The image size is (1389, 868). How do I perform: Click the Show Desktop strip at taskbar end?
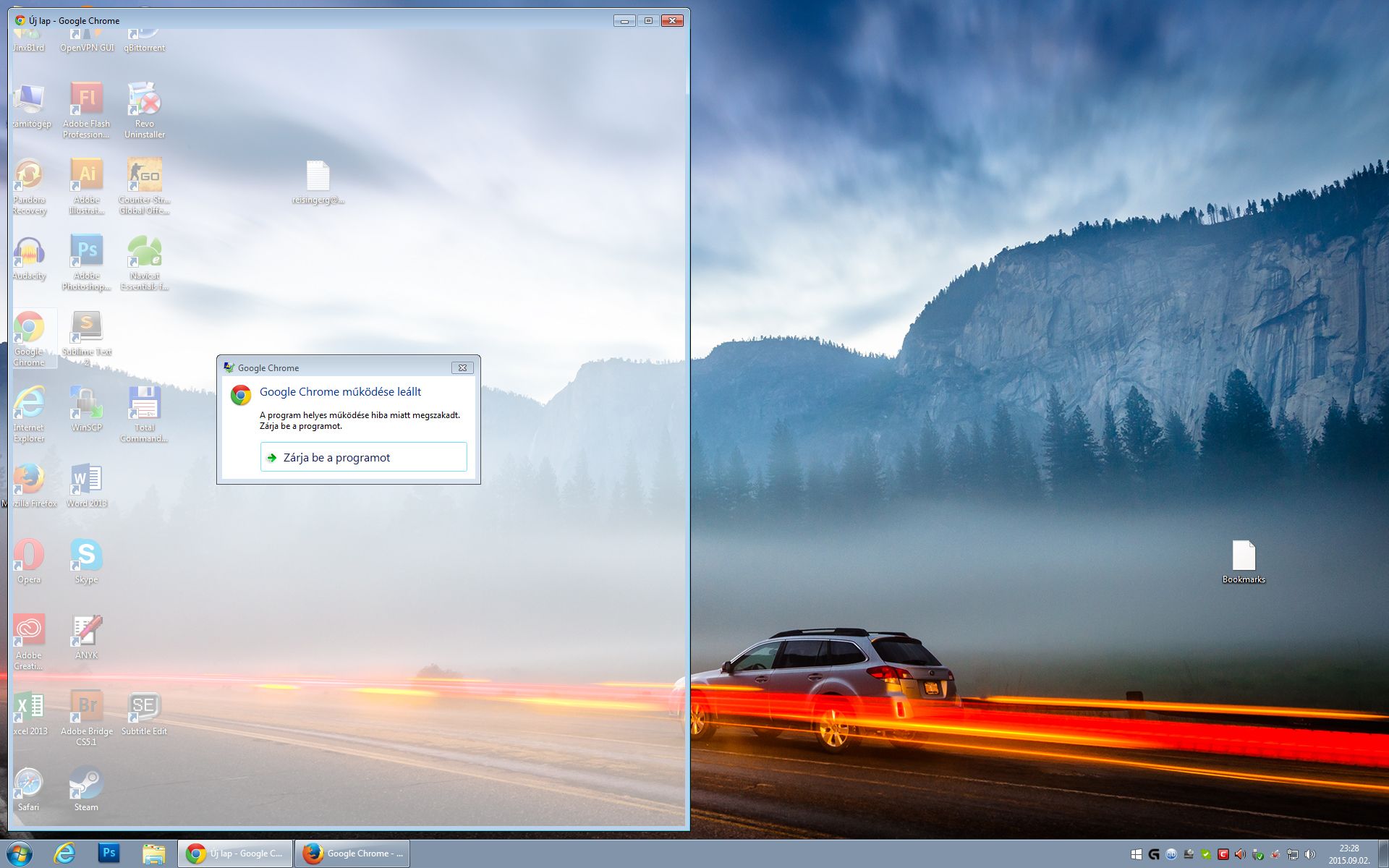1383,854
